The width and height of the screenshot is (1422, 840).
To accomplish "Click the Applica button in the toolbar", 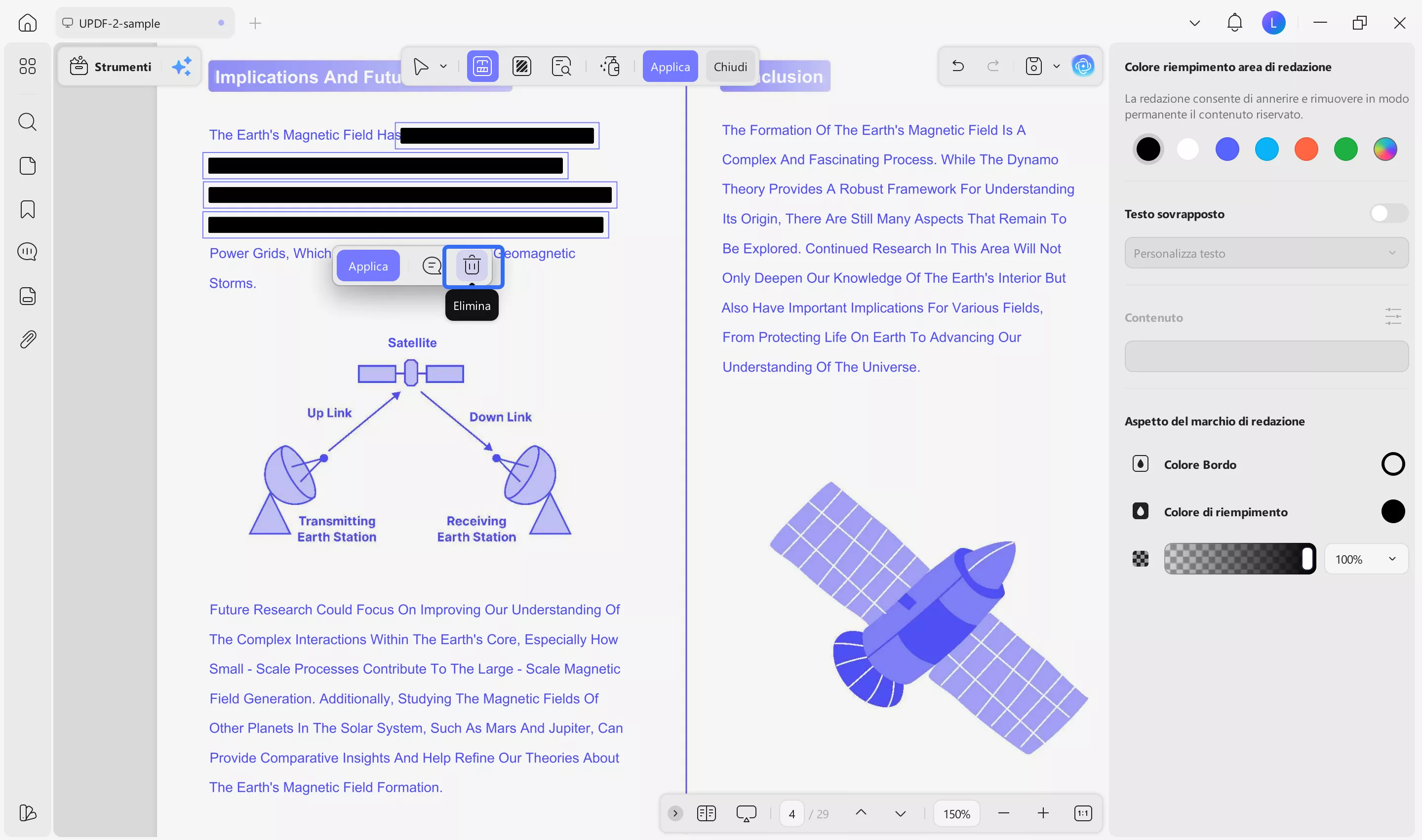I will 671,66.
